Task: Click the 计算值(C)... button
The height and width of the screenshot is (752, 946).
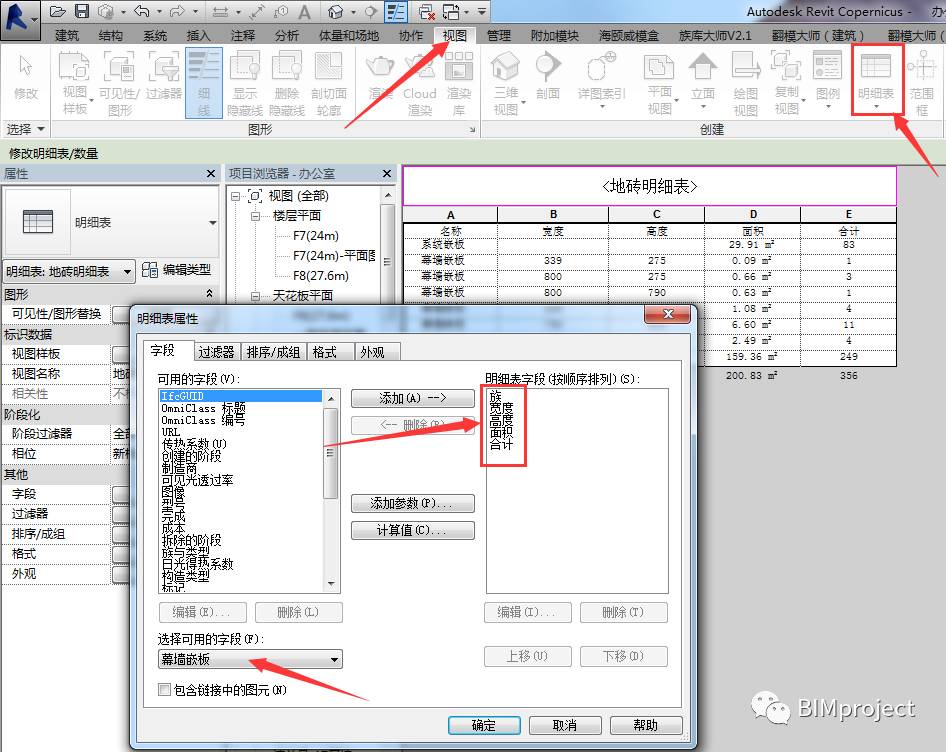Action: coord(413,530)
